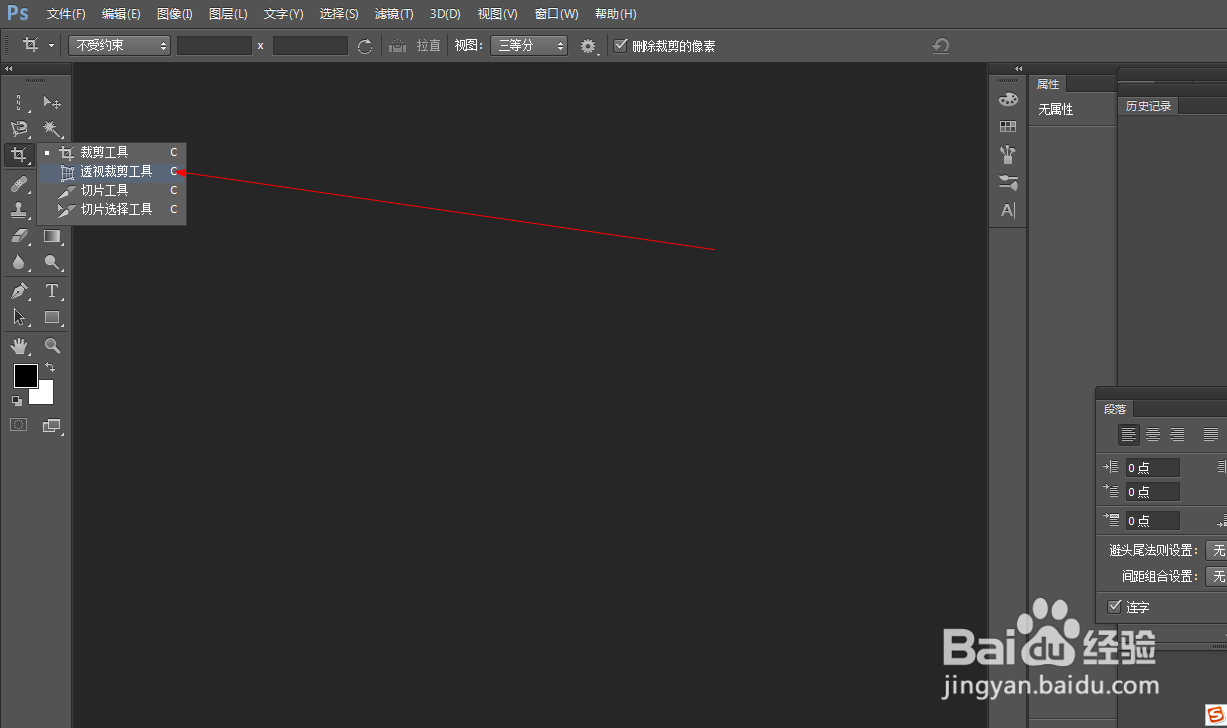The height and width of the screenshot is (728, 1227).
Task: Select the Pen tool
Action: pyautogui.click(x=19, y=291)
